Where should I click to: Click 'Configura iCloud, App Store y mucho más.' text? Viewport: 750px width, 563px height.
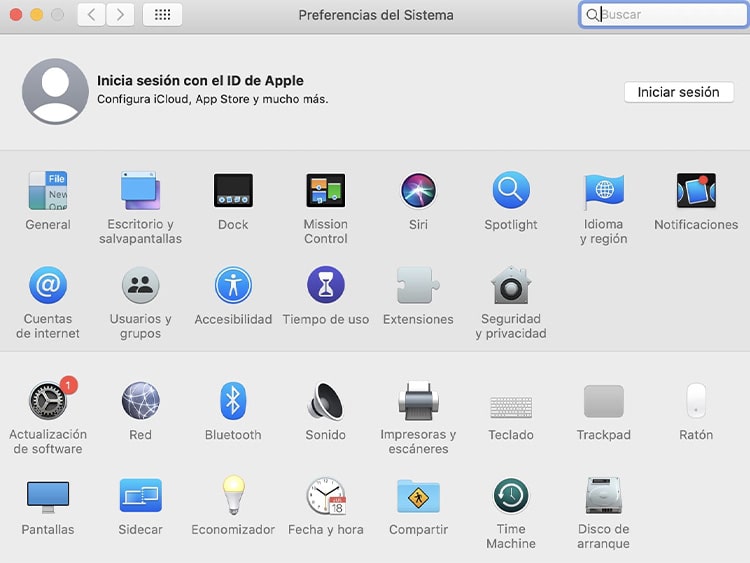pos(212,99)
